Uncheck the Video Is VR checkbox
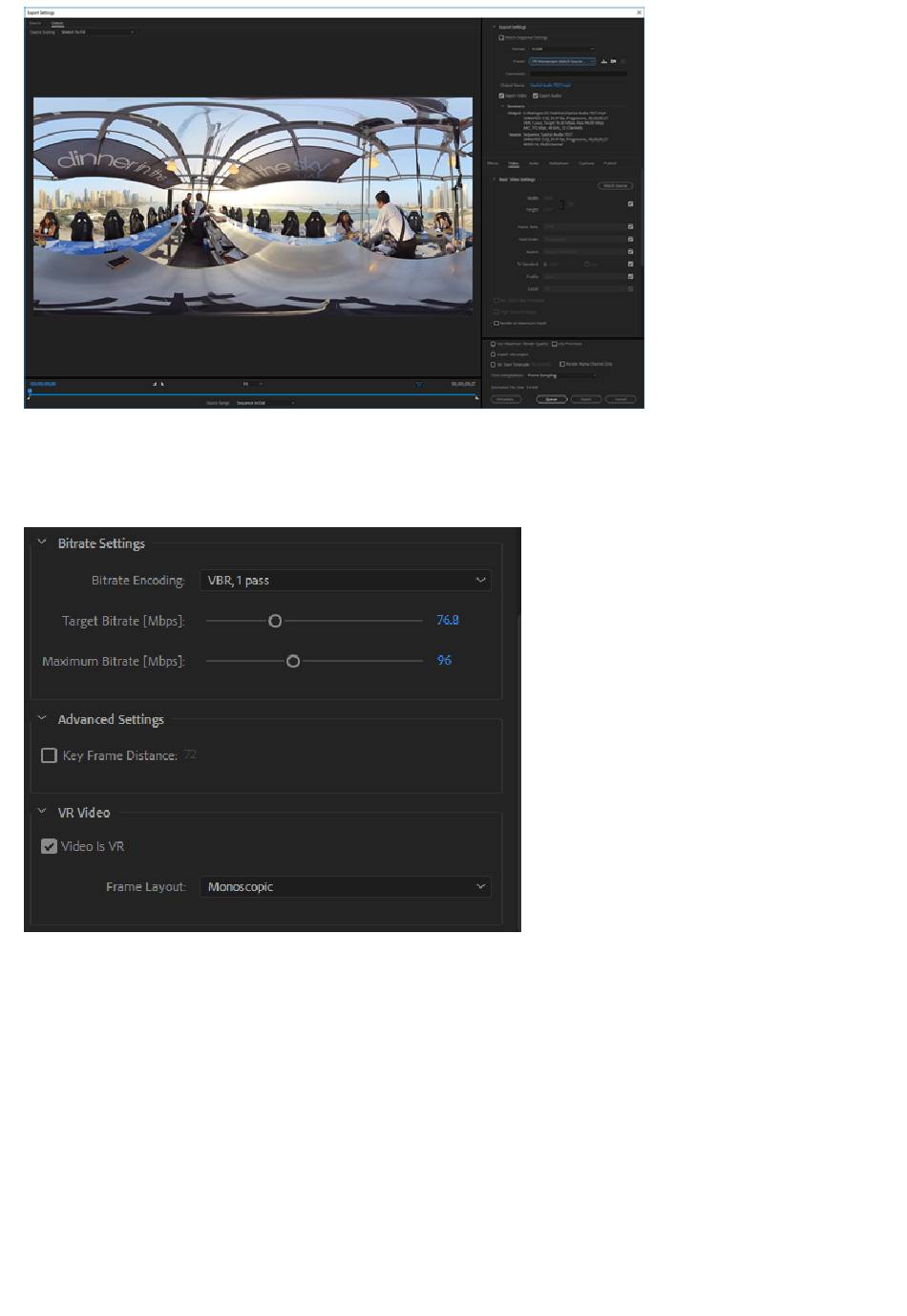Viewport: 907px width, 1316px height. (x=49, y=846)
